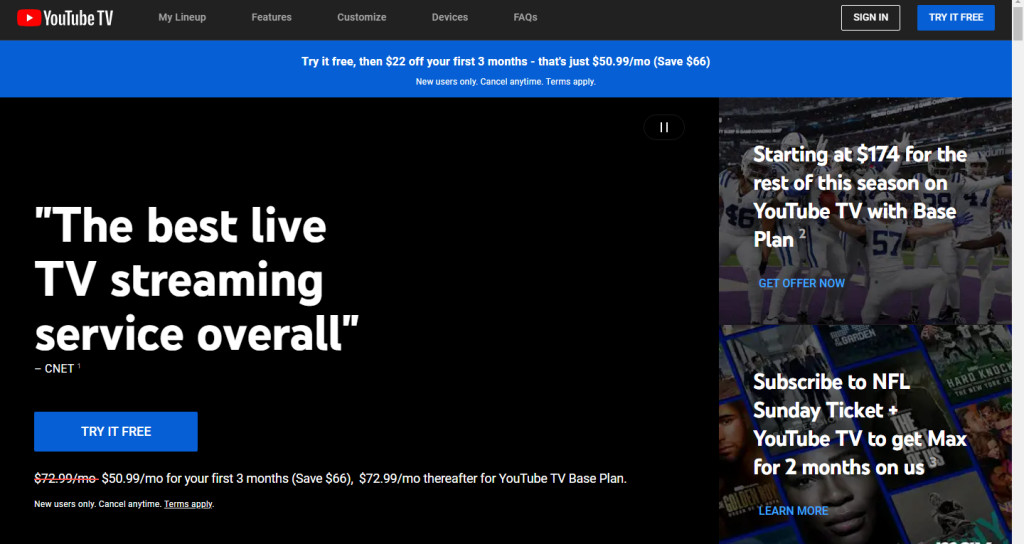Viewport: 1024px width, 544px height.
Task: Click the large TRY IT FREE hero button
Action: coord(116,432)
